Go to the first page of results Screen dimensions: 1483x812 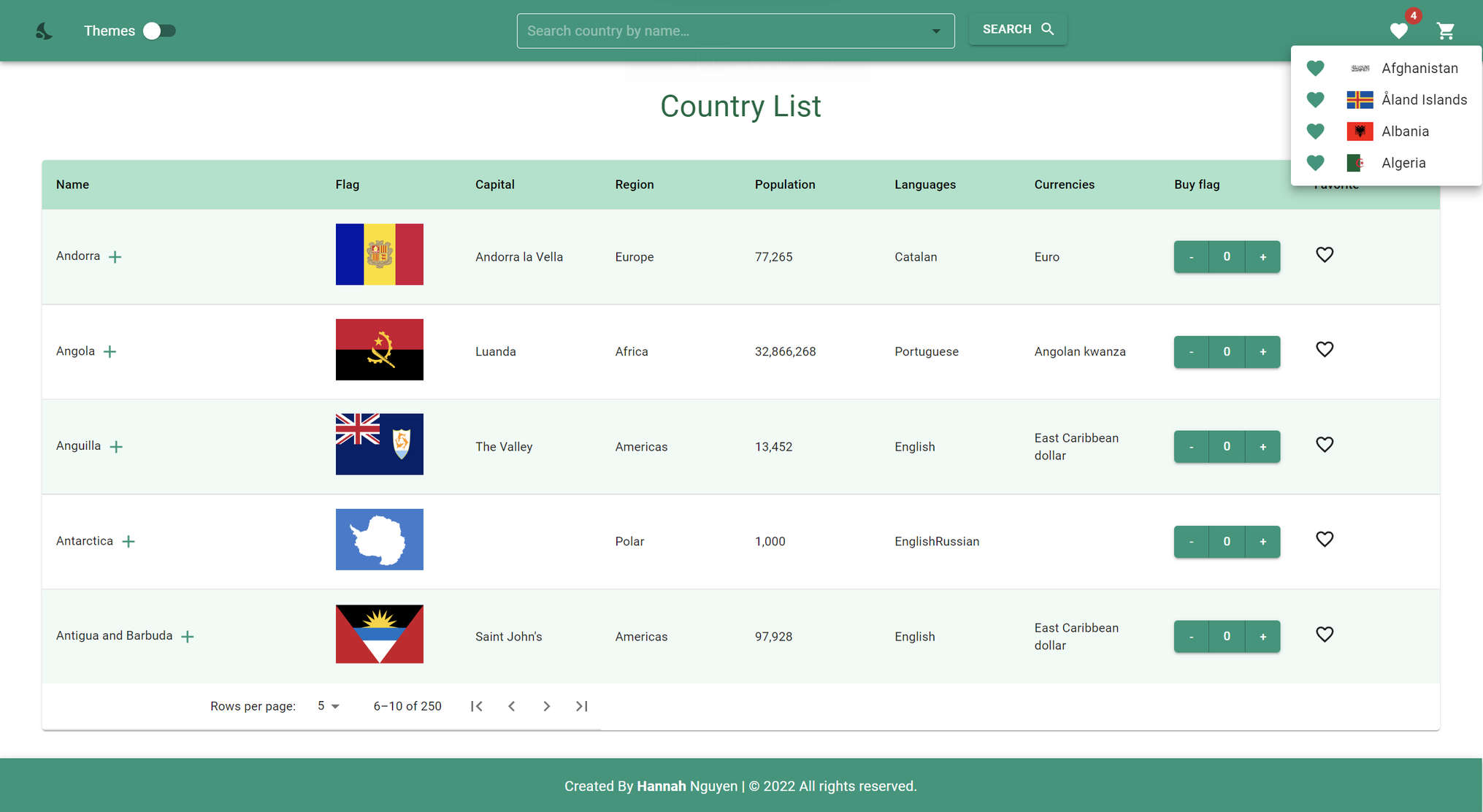pos(477,706)
